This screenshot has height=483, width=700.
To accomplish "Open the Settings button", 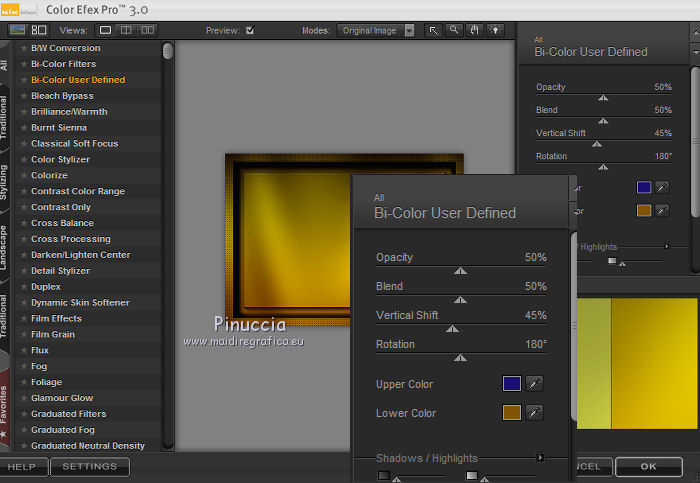I will tap(90, 466).
